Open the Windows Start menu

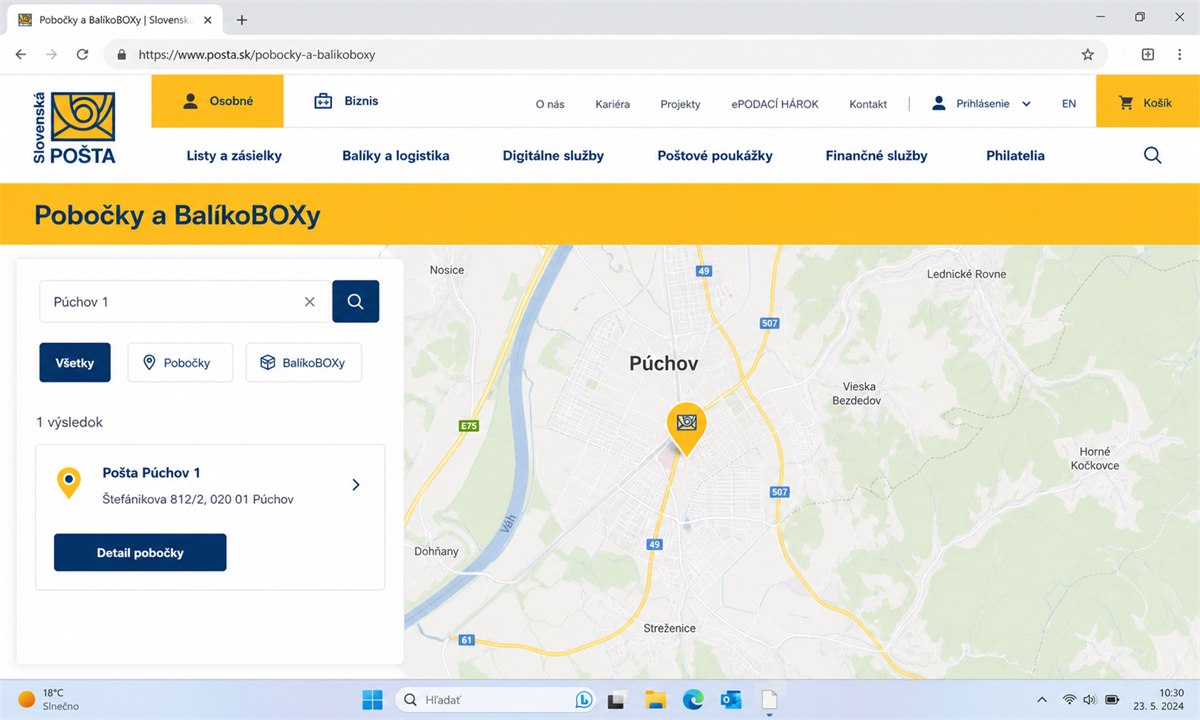tap(372, 699)
